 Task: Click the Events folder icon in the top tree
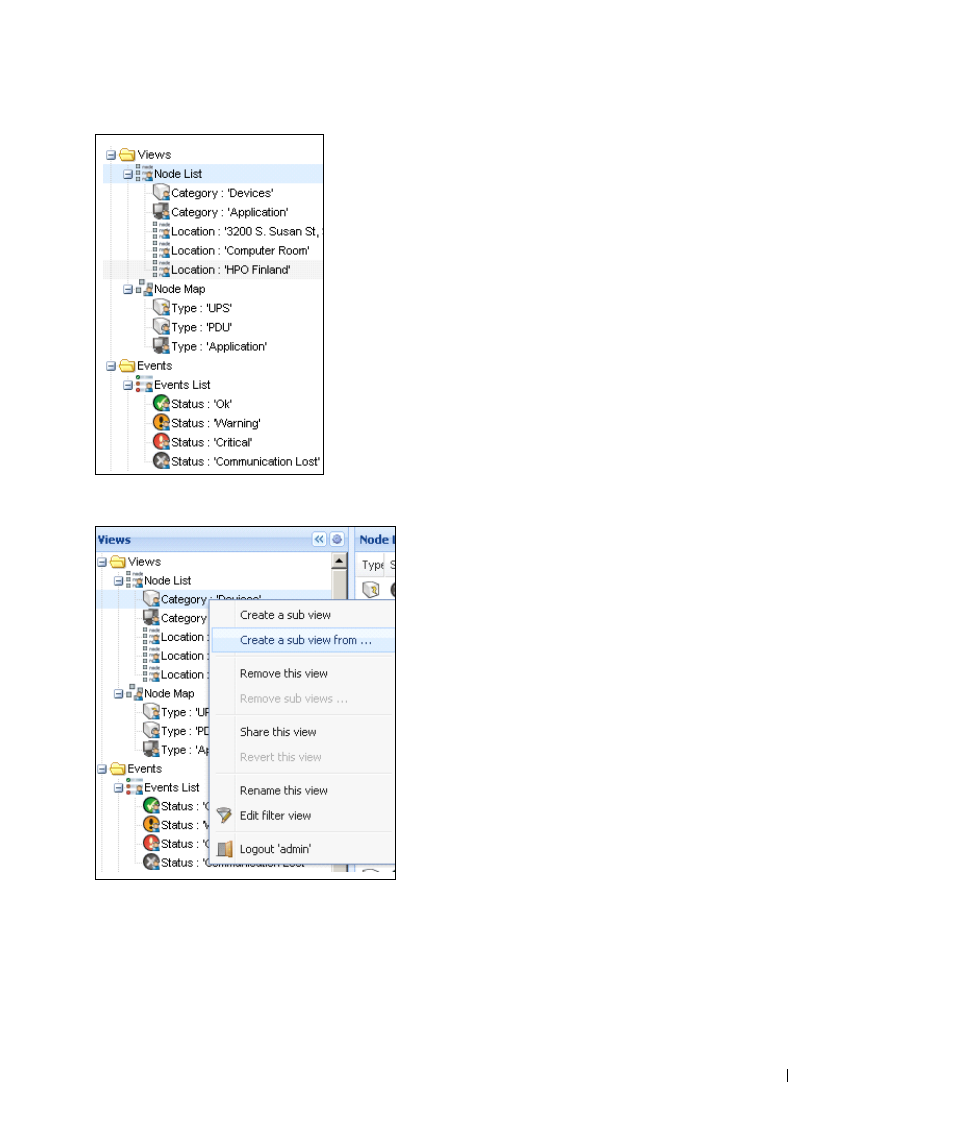127,365
